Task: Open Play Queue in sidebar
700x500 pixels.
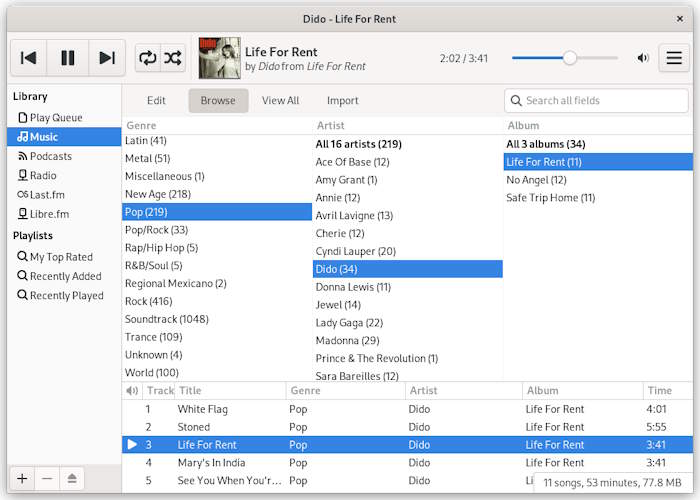Action: [64, 117]
